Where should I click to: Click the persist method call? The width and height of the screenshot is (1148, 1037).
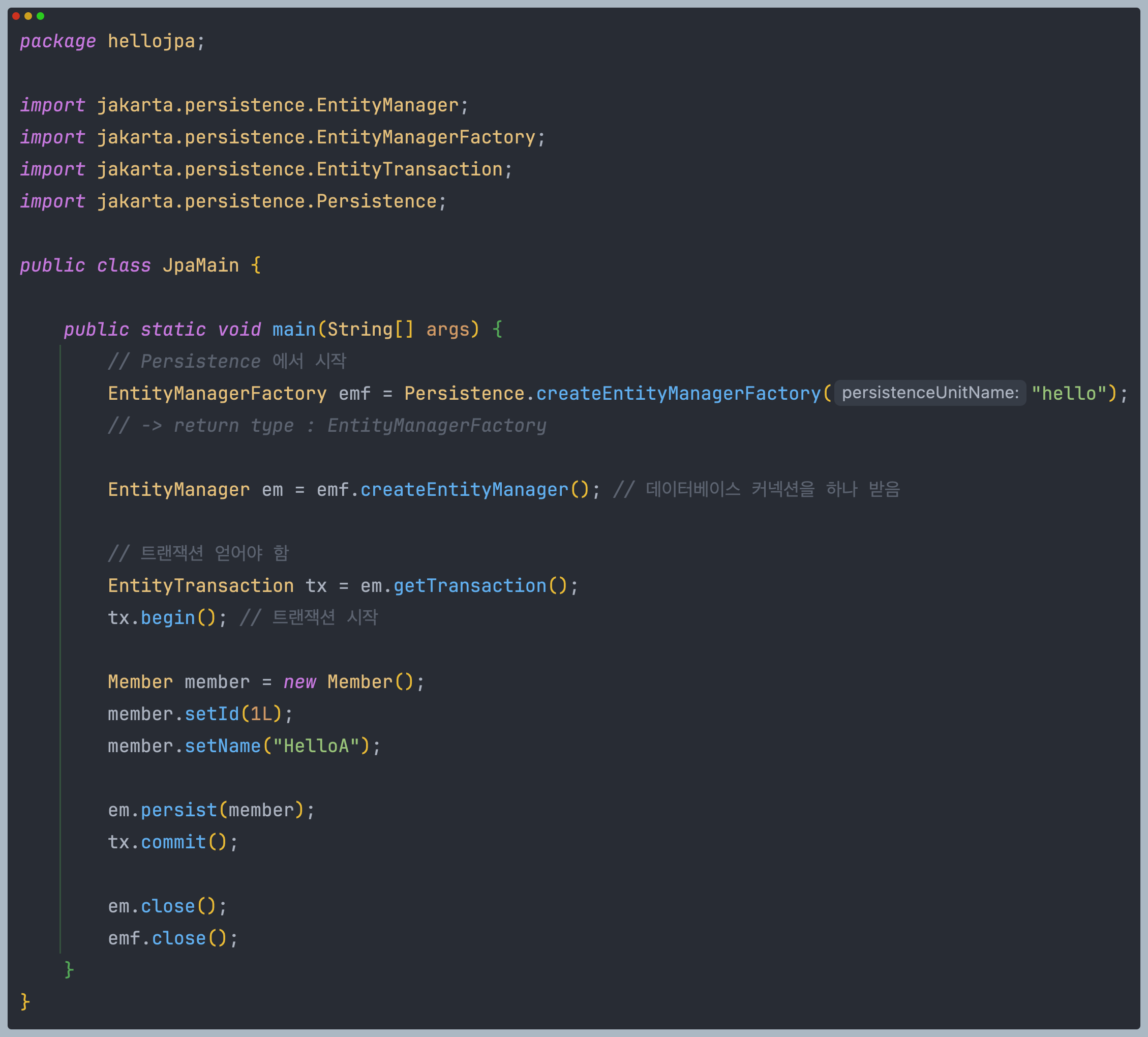pyautogui.click(x=178, y=810)
